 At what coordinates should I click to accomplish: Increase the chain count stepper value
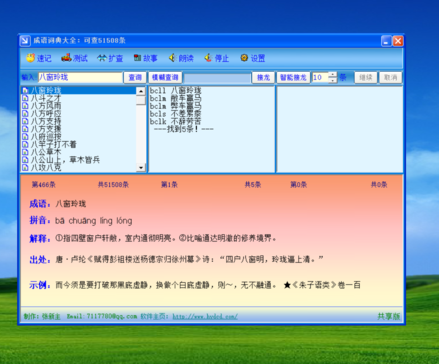tap(333, 75)
